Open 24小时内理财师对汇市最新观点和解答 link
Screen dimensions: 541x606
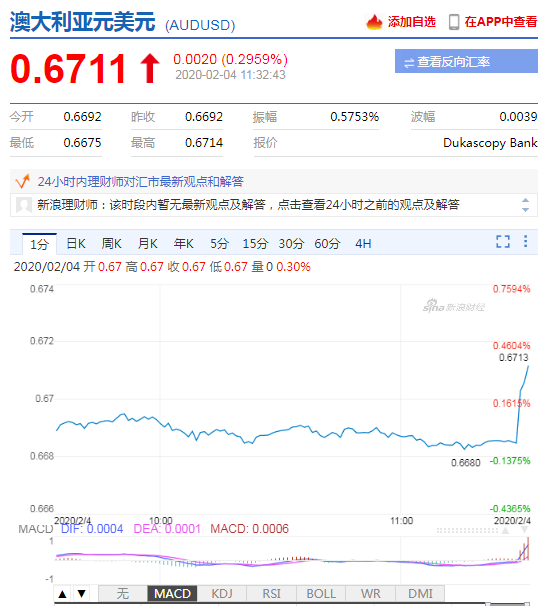coord(141,181)
